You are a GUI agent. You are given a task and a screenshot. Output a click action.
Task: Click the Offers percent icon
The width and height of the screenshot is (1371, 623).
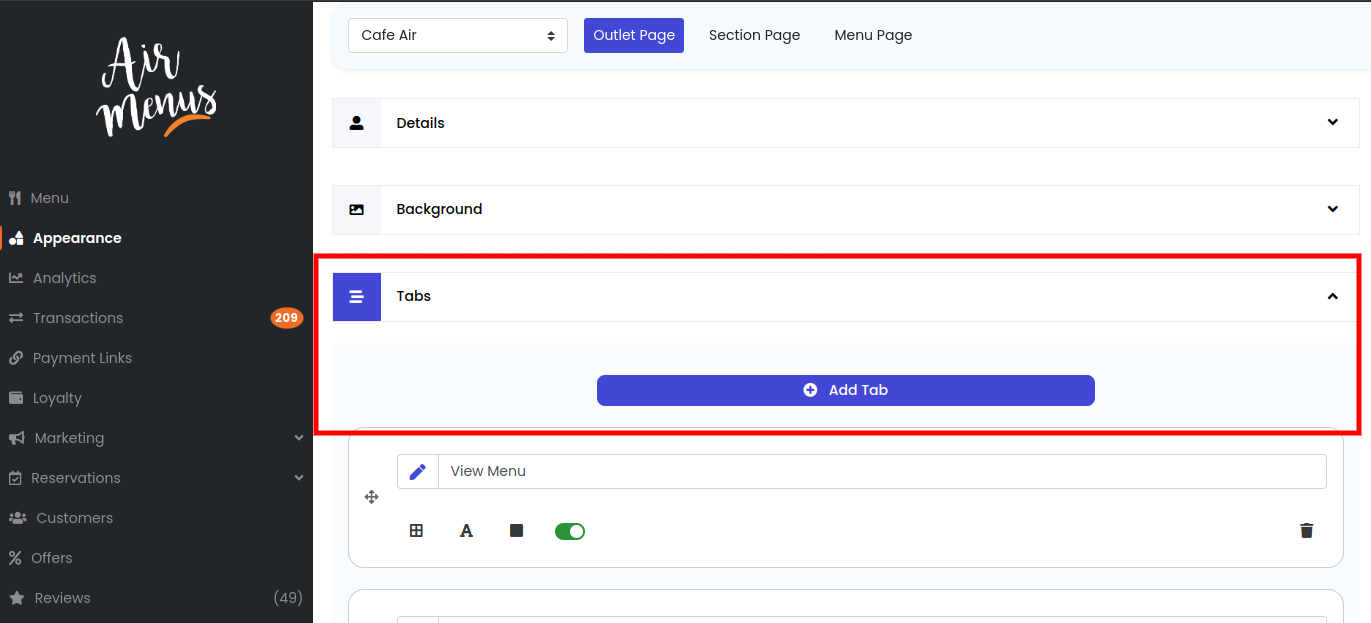[x=15, y=558]
